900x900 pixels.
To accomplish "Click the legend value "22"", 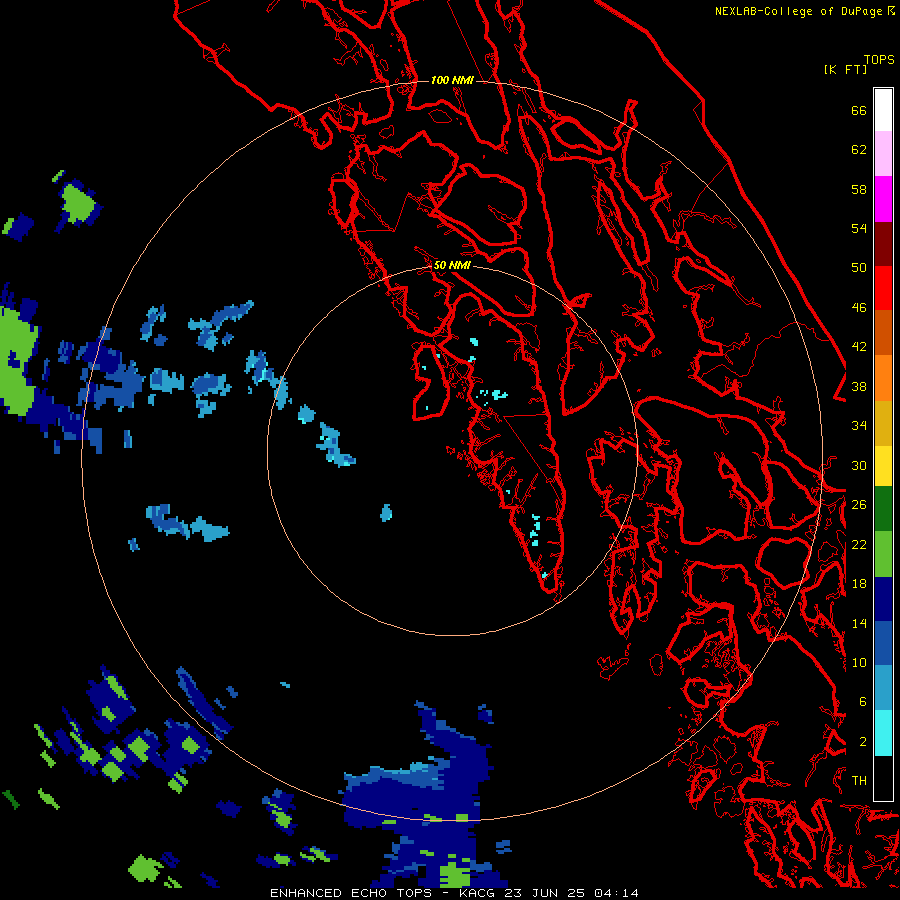I will pos(859,544).
